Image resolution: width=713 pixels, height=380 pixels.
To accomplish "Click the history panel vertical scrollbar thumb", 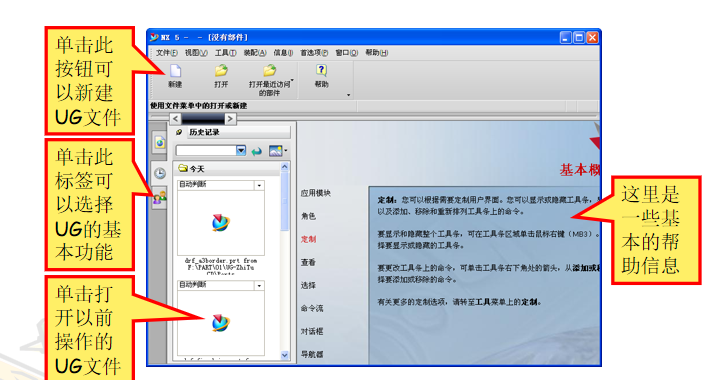I will coord(285,201).
